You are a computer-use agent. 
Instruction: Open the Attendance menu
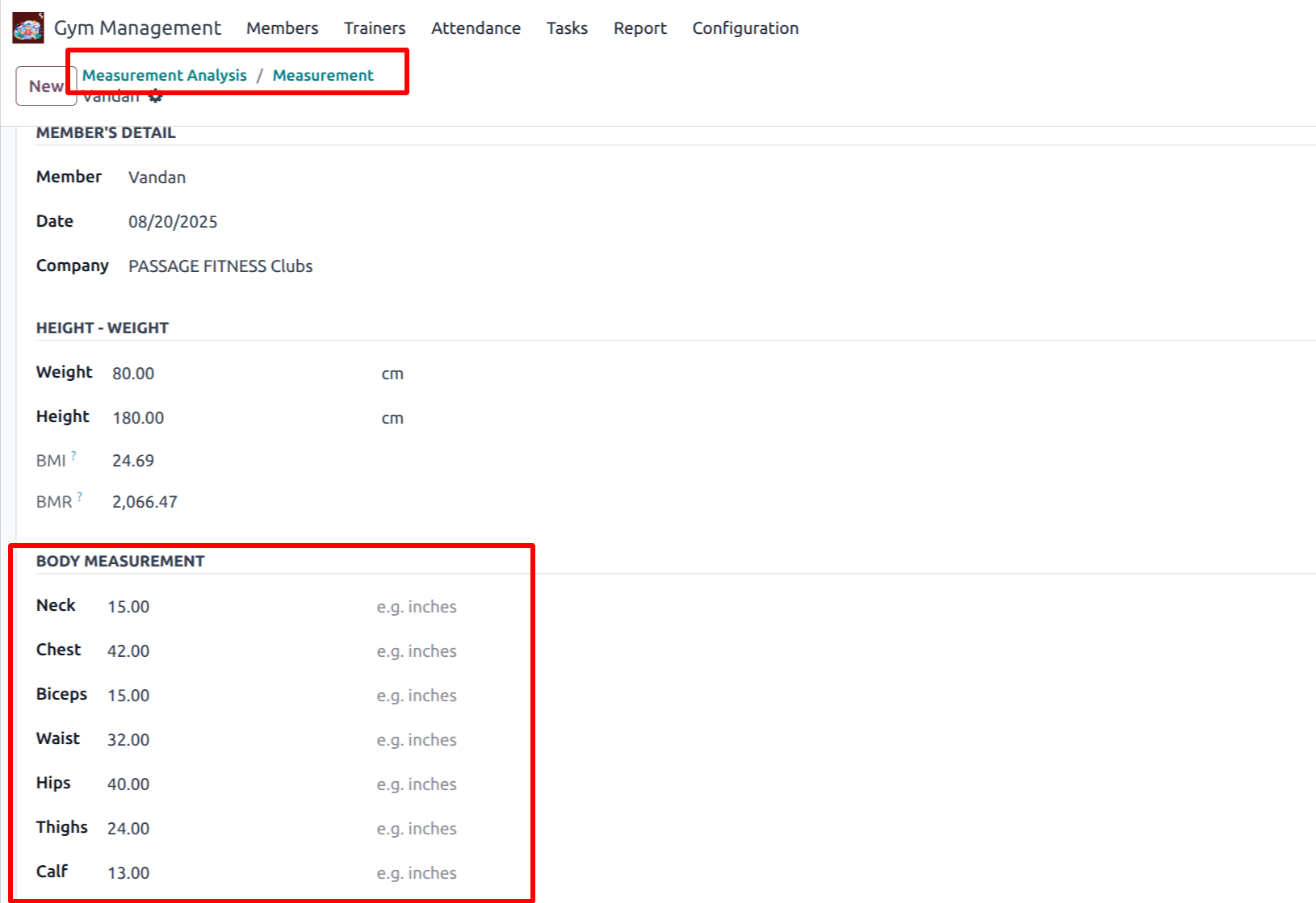476,28
